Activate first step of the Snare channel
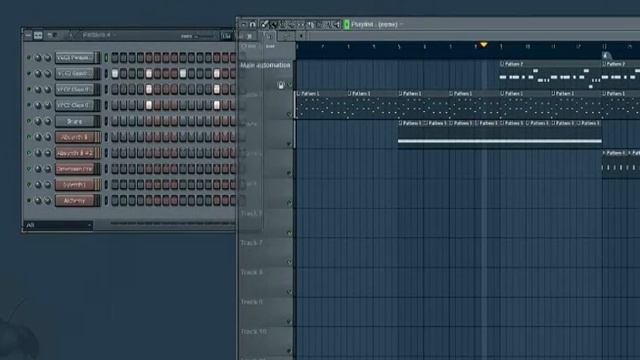Viewport: 640px width, 360px height. click(115, 121)
